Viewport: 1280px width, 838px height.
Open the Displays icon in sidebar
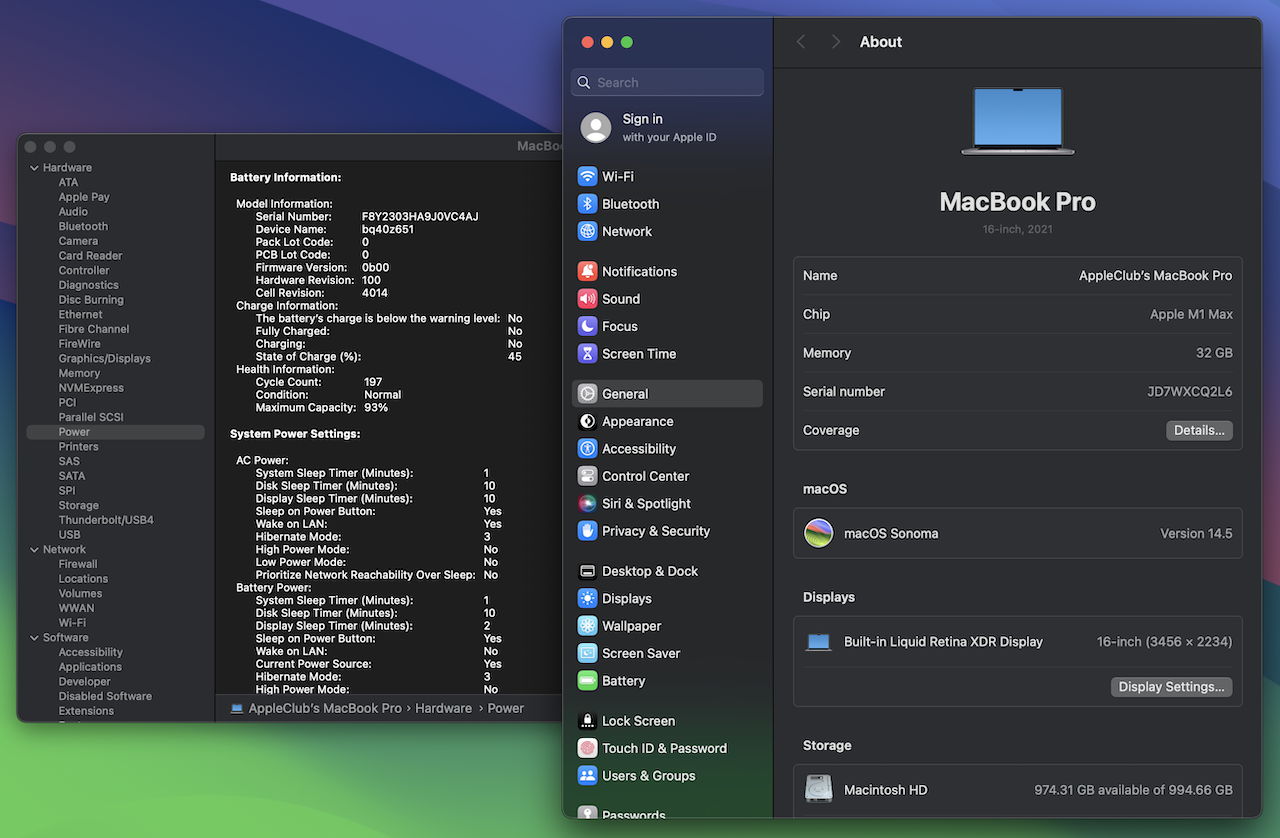tap(587, 599)
